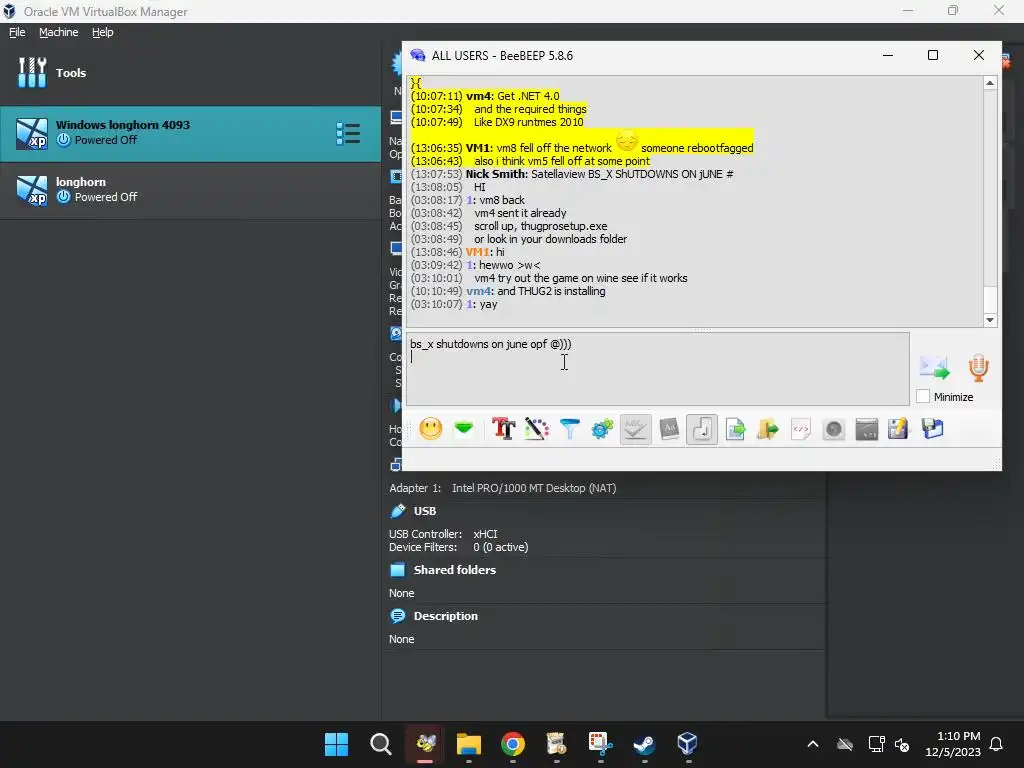
Task: Open the font color picker pen icon
Action: pyautogui.click(x=537, y=429)
